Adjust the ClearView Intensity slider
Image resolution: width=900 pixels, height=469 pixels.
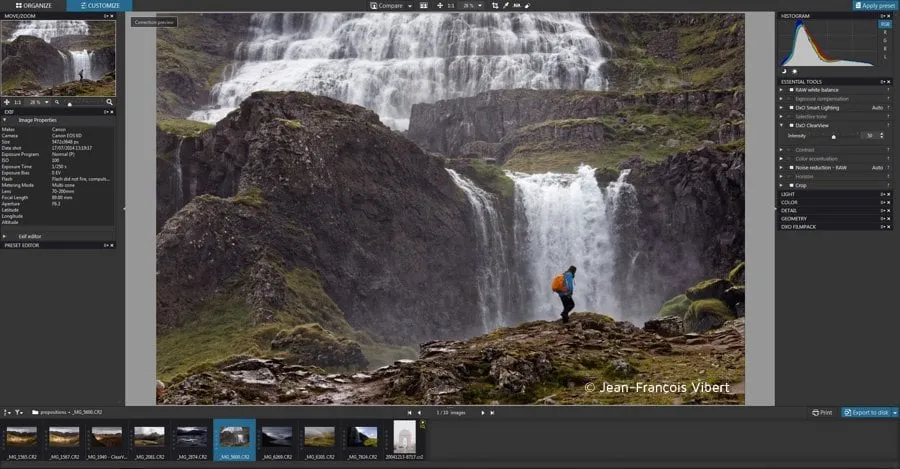pyautogui.click(x=833, y=135)
